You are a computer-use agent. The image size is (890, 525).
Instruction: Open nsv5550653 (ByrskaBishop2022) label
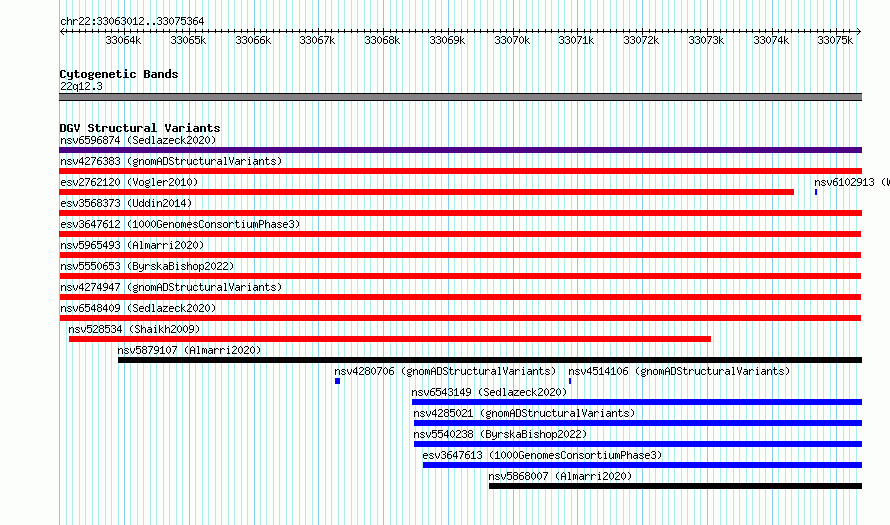(147, 266)
